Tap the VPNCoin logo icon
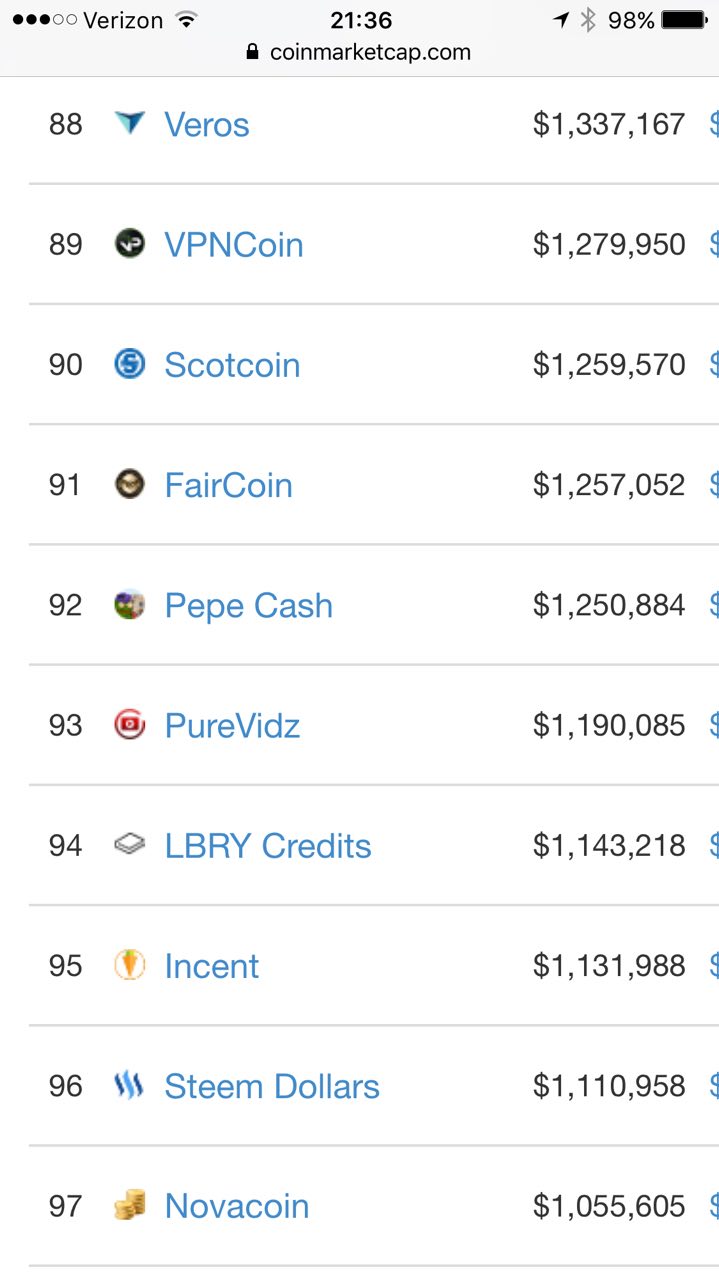Image resolution: width=719 pixels, height=1280 pixels. pos(130,243)
